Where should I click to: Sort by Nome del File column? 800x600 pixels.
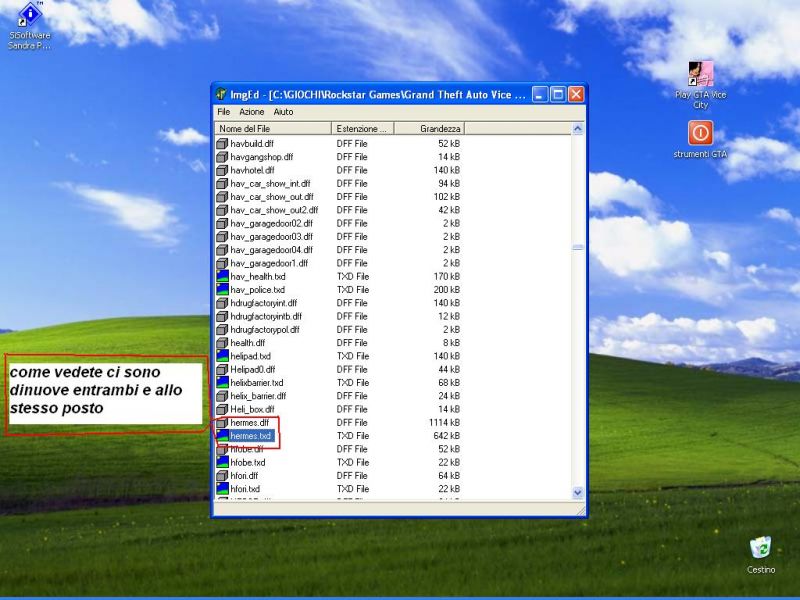coord(273,129)
